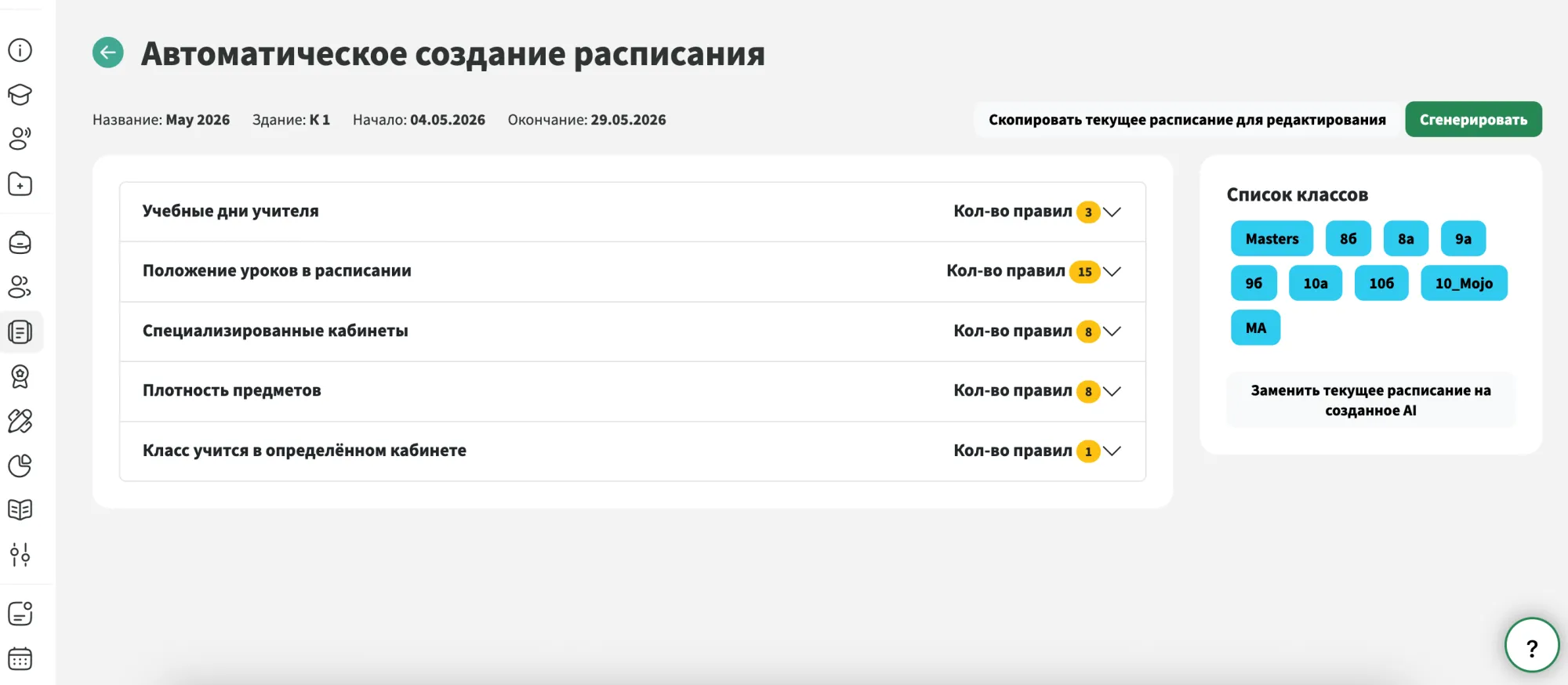Select the 10а class chip
The width and height of the screenshot is (1568, 685).
pyautogui.click(x=1316, y=283)
